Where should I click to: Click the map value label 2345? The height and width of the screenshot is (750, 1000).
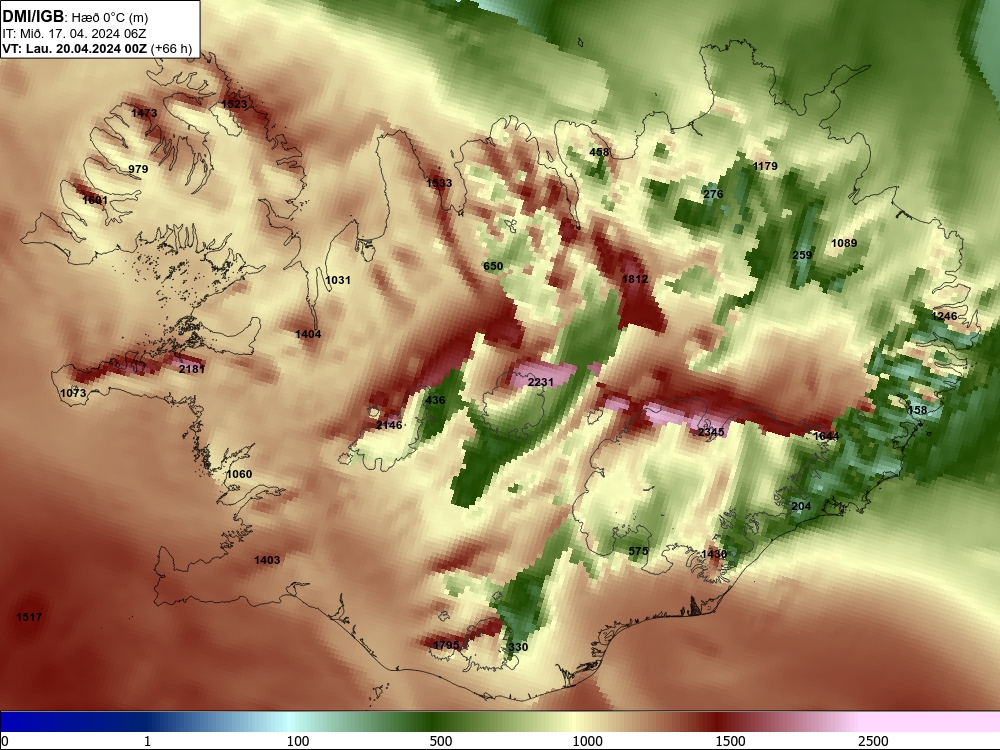(710, 432)
